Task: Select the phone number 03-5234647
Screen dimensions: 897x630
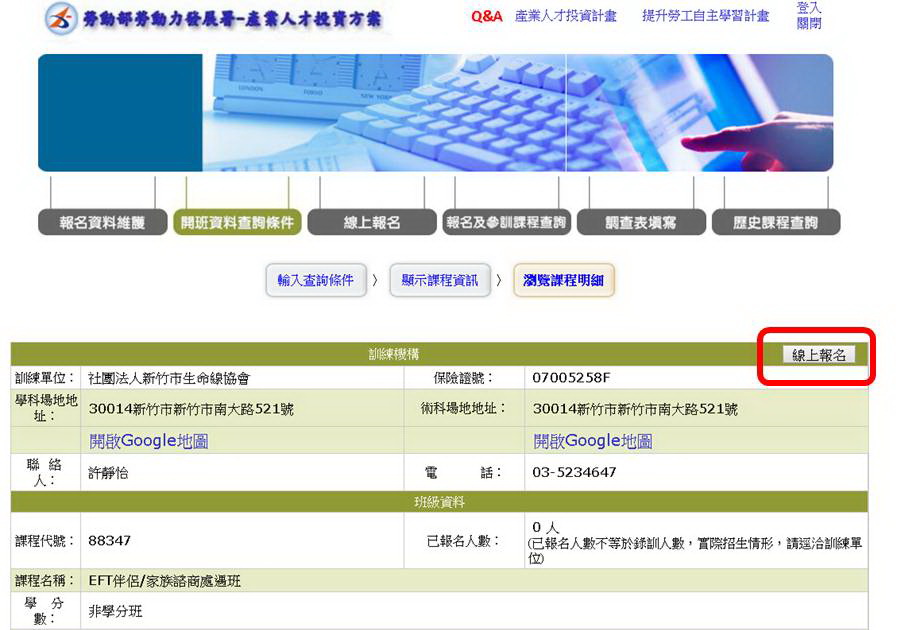Action: click(574, 472)
